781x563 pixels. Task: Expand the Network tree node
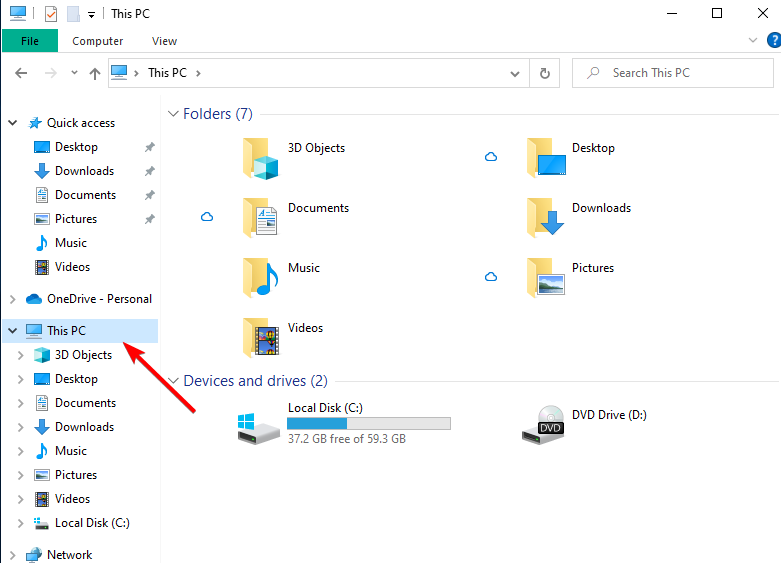tap(13, 555)
